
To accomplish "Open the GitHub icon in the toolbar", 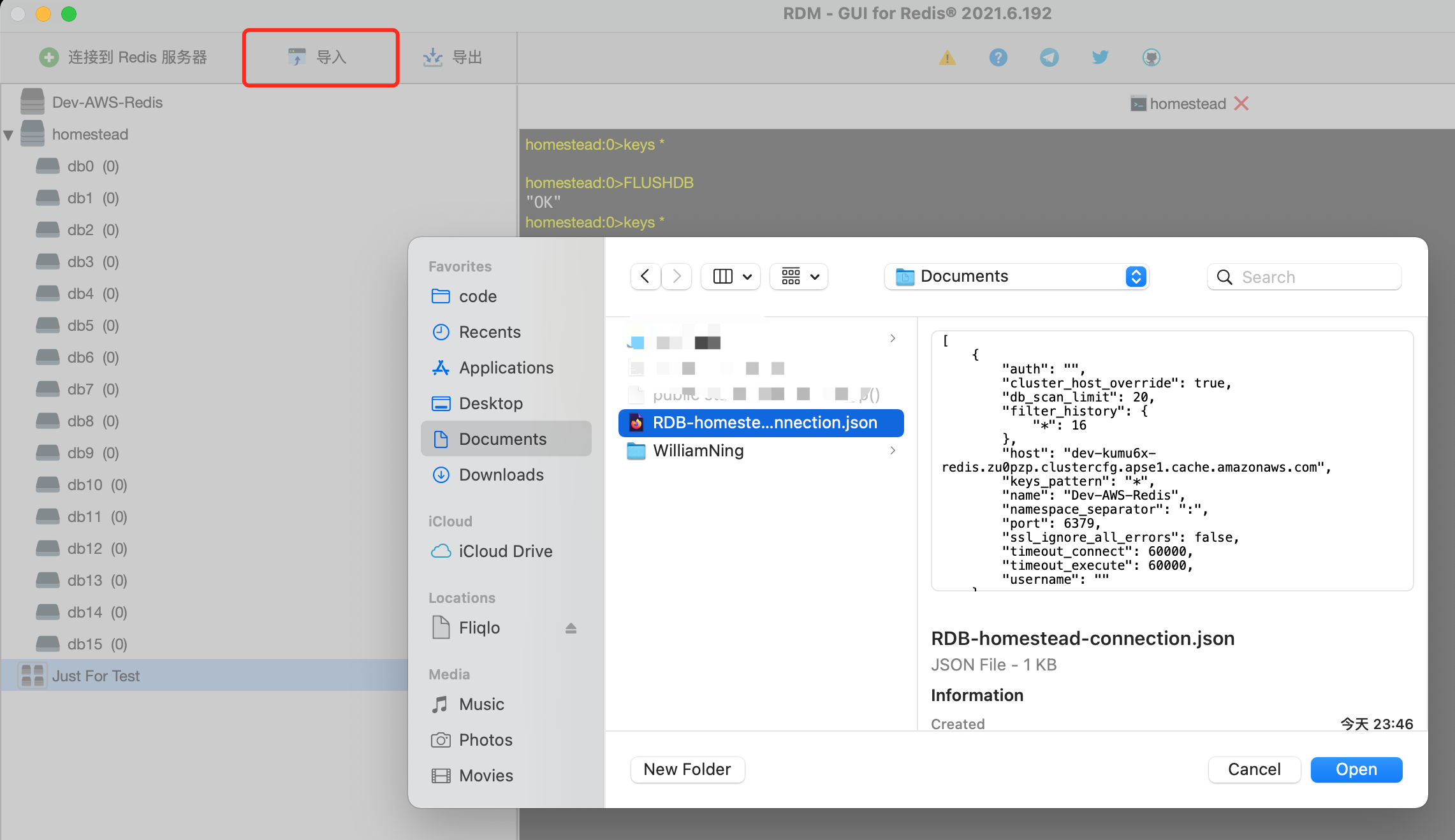I will pyautogui.click(x=1152, y=57).
